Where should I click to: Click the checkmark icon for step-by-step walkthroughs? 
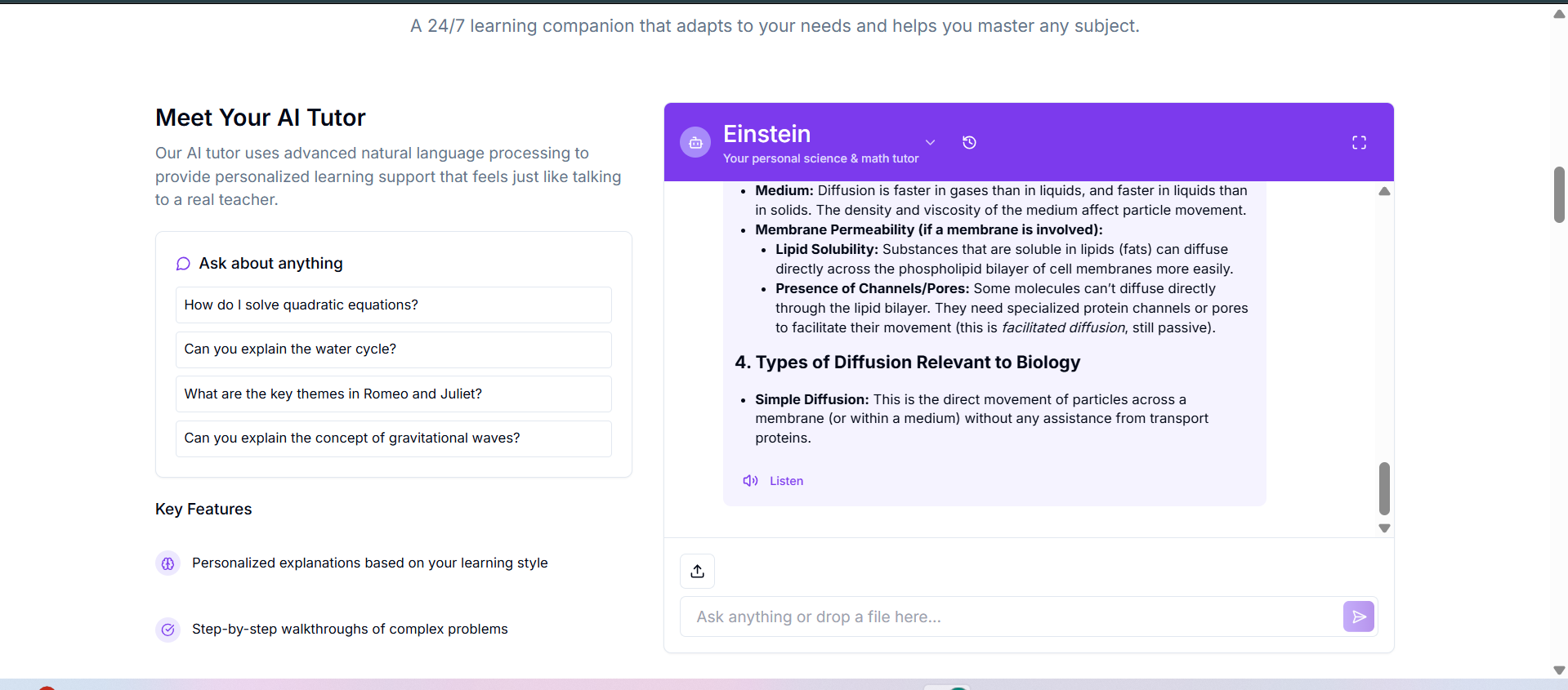pos(168,630)
